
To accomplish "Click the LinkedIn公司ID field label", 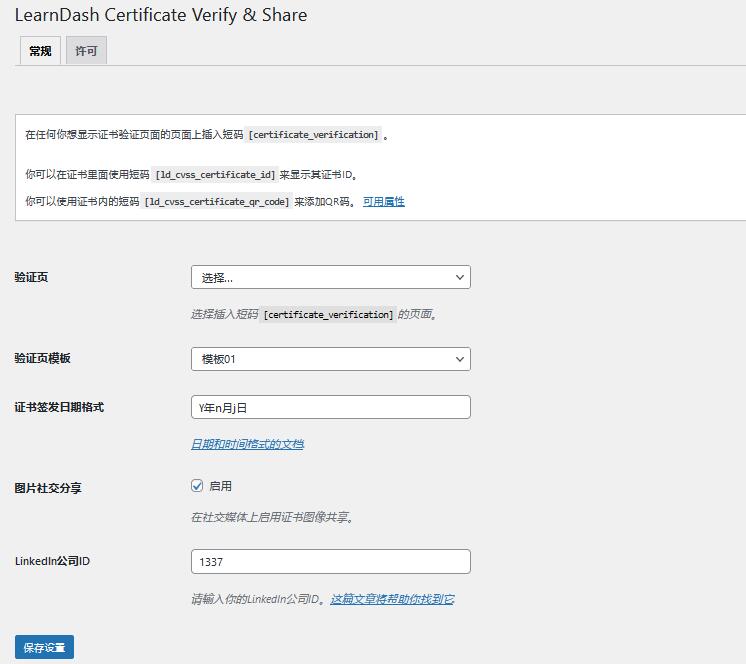I will pyautogui.click(x=52, y=561).
